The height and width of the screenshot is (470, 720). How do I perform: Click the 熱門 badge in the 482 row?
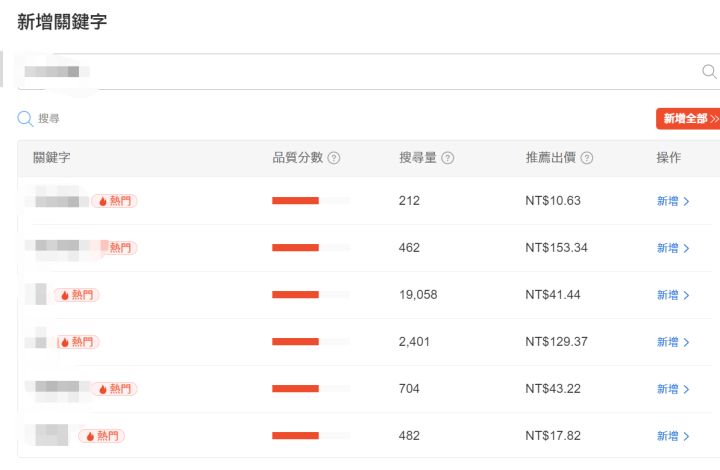point(101,436)
